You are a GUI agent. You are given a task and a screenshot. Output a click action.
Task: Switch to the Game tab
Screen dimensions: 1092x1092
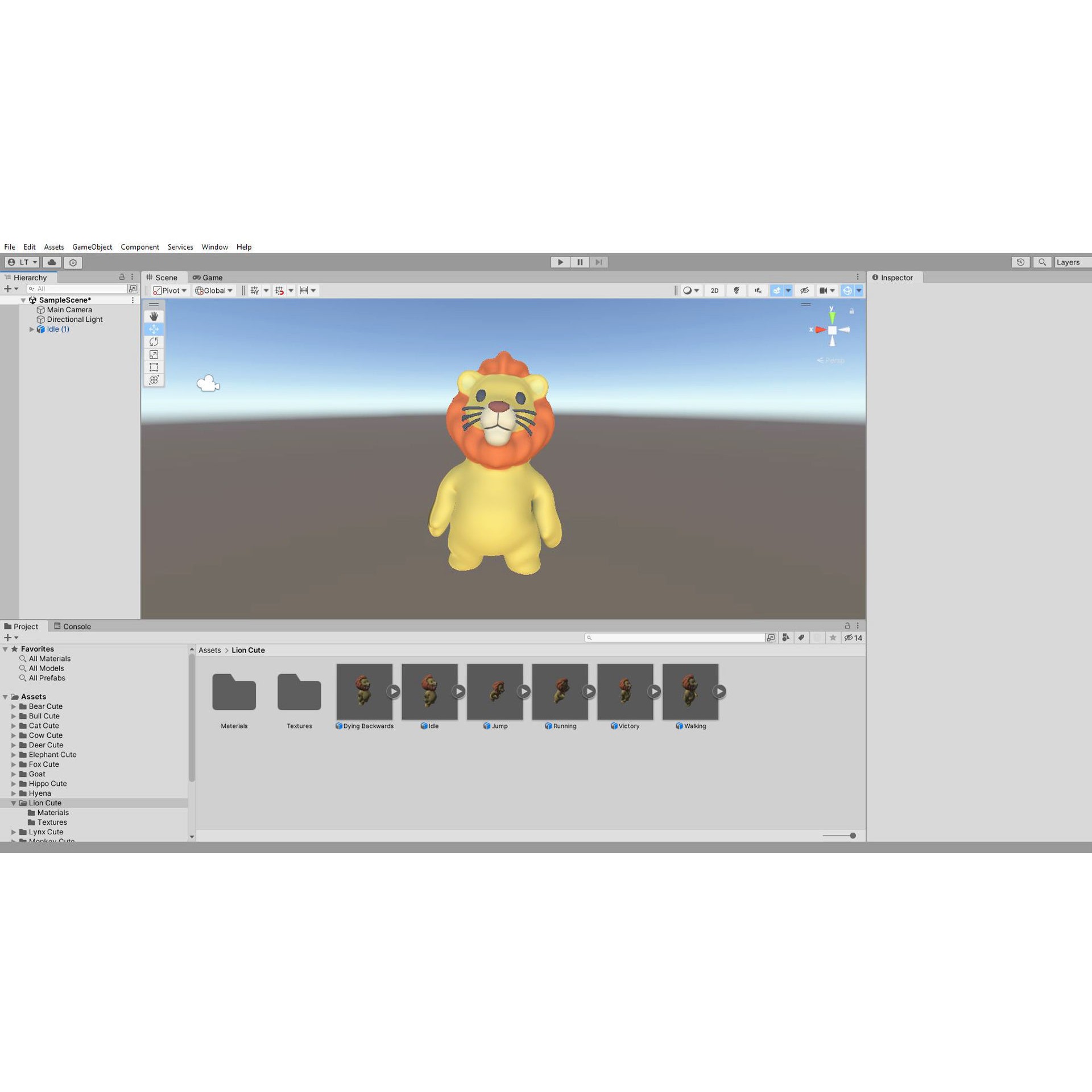pos(208,278)
